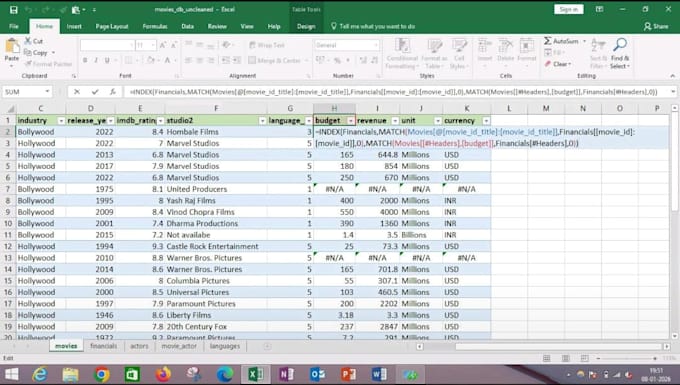
Task: Open the industry column filter dropdown
Action: click(x=61, y=121)
